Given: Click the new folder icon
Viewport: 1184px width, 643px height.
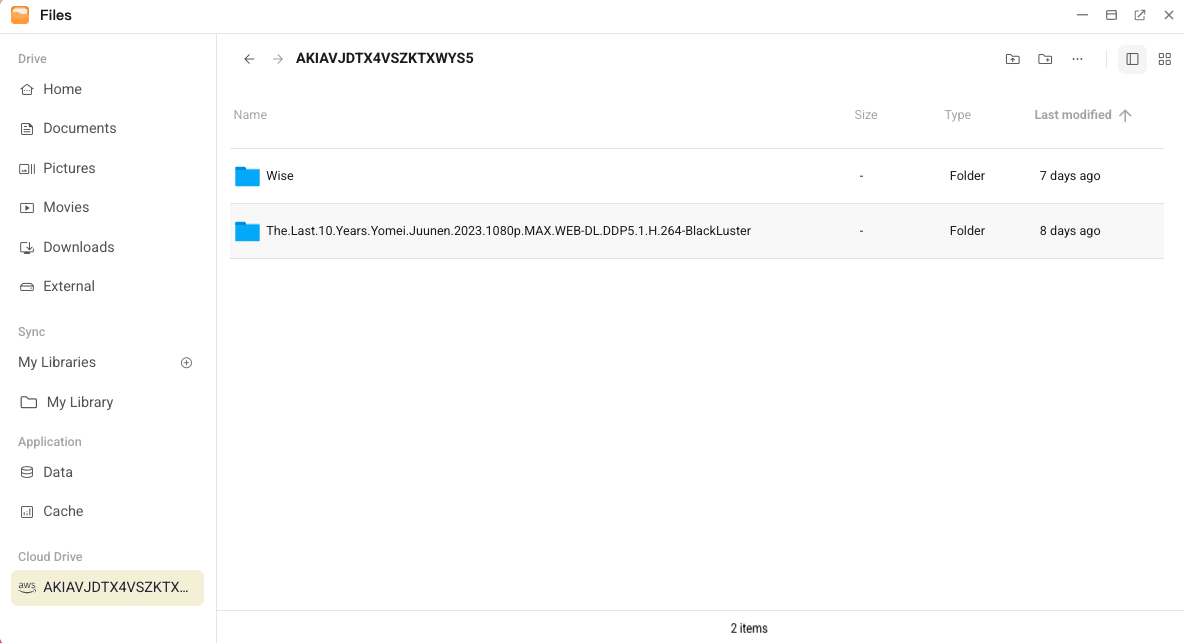Looking at the screenshot, I should click(1045, 59).
